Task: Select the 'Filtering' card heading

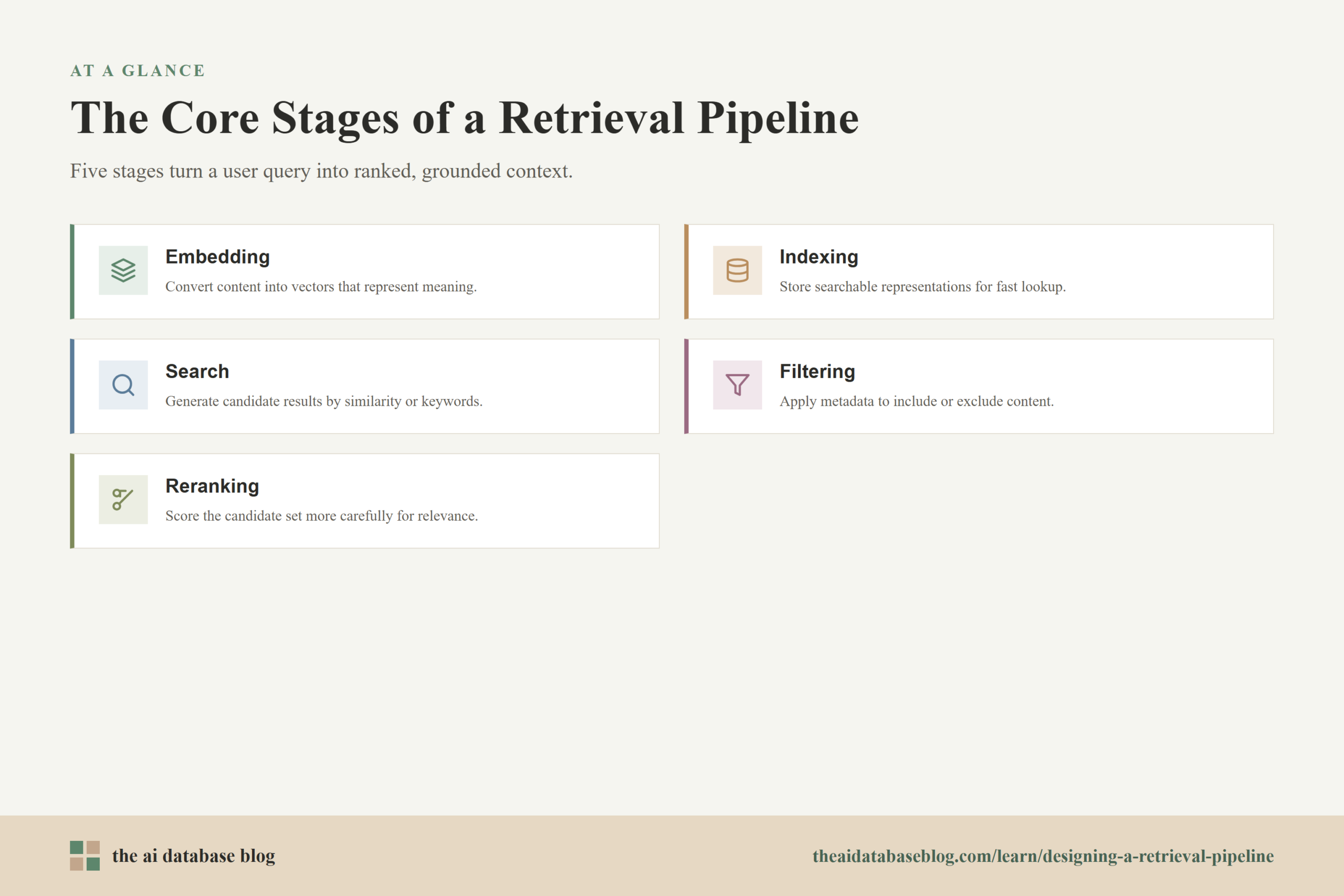Action: pyautogui.click(x=817, y=372)
